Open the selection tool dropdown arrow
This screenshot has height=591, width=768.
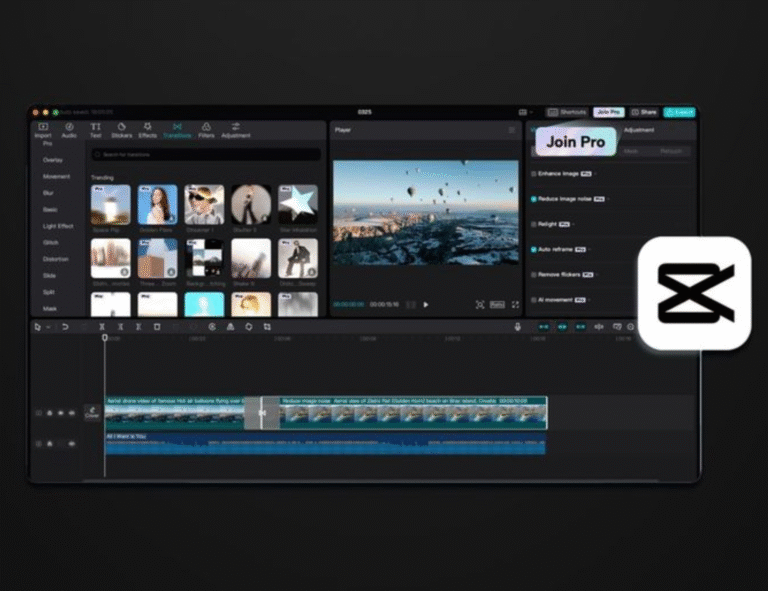click(48, 327)
